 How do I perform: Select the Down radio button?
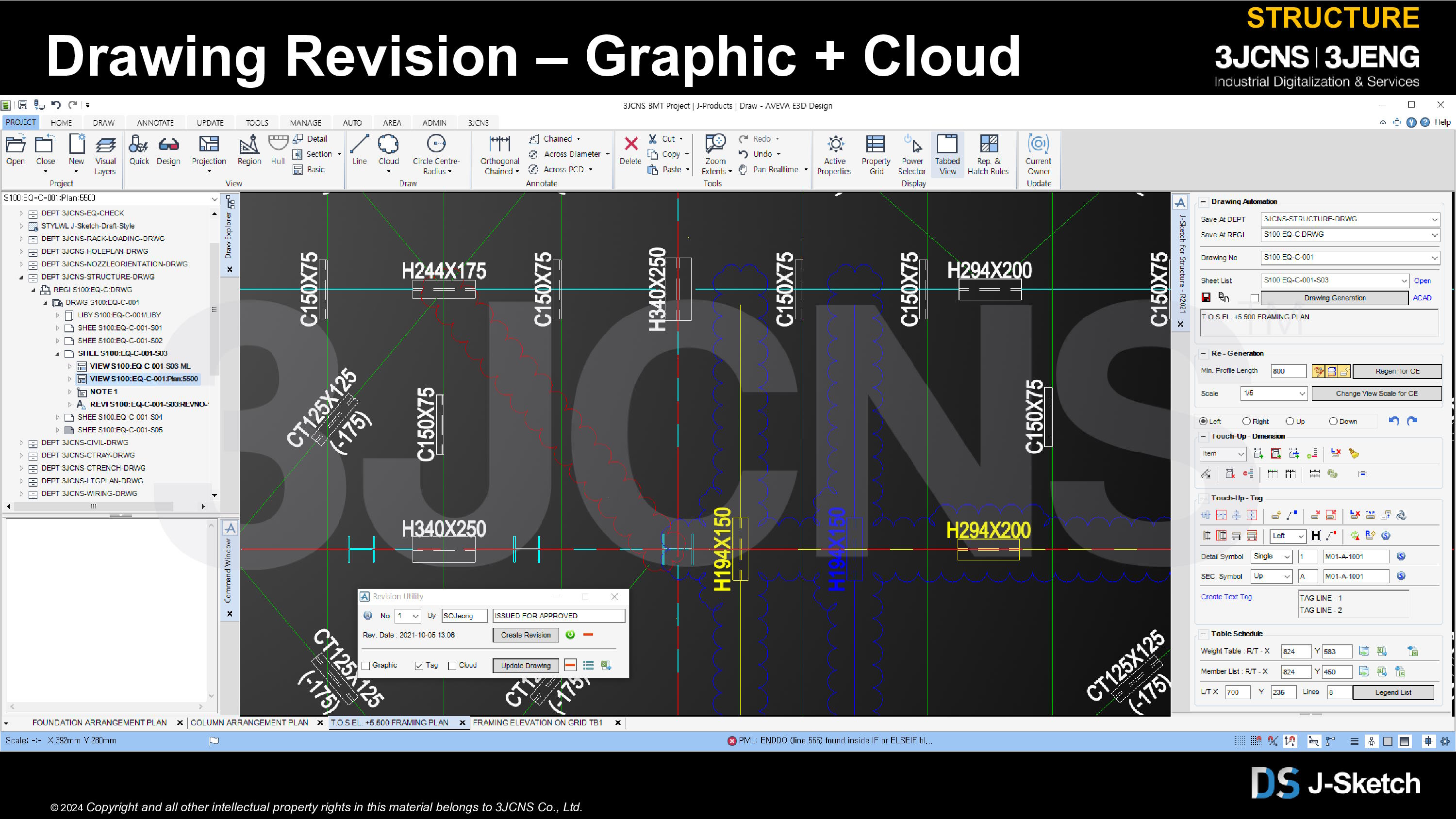coord(1333,421)
